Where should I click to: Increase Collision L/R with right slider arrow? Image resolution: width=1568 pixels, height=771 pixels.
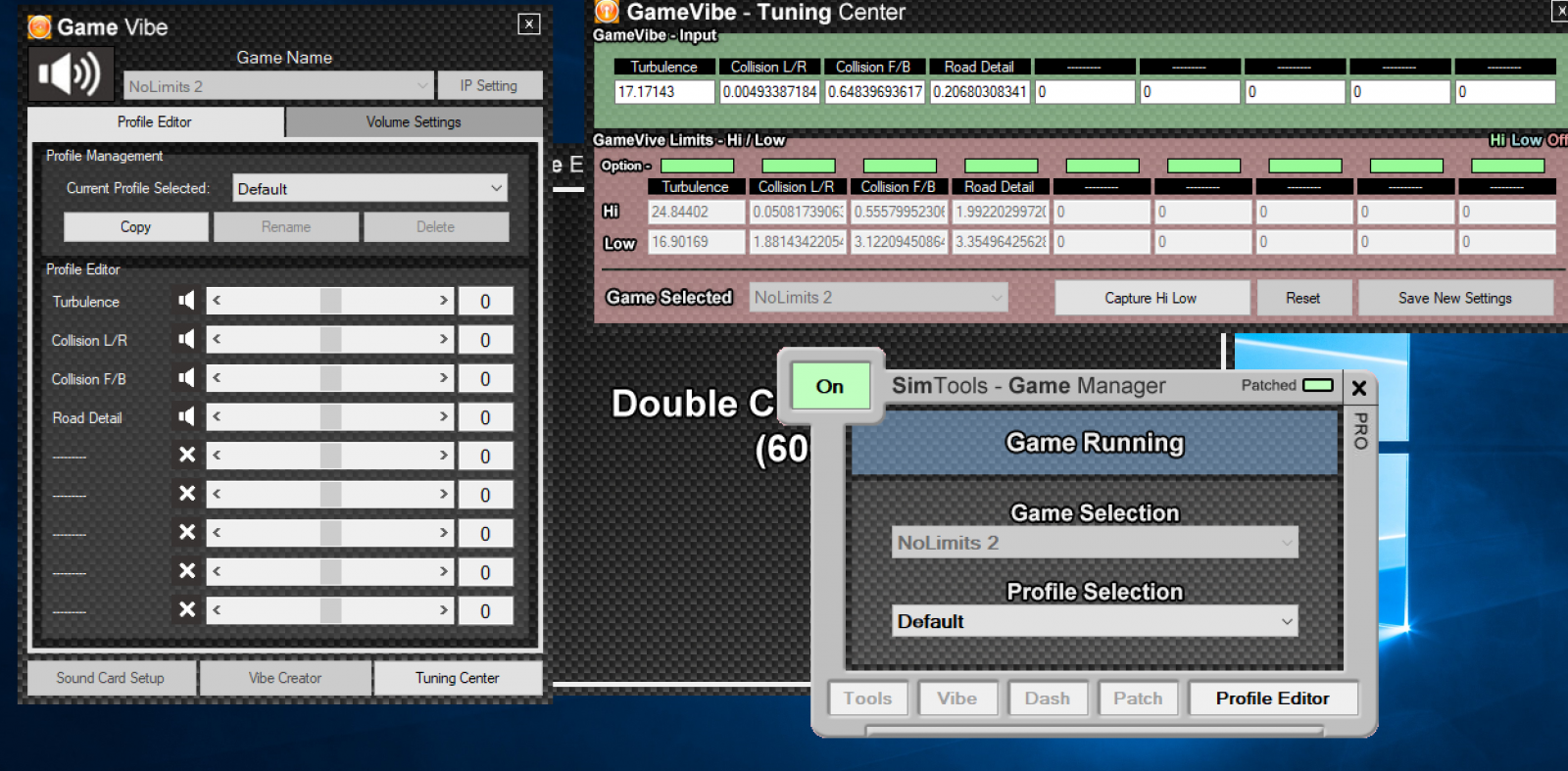(444, 339)
